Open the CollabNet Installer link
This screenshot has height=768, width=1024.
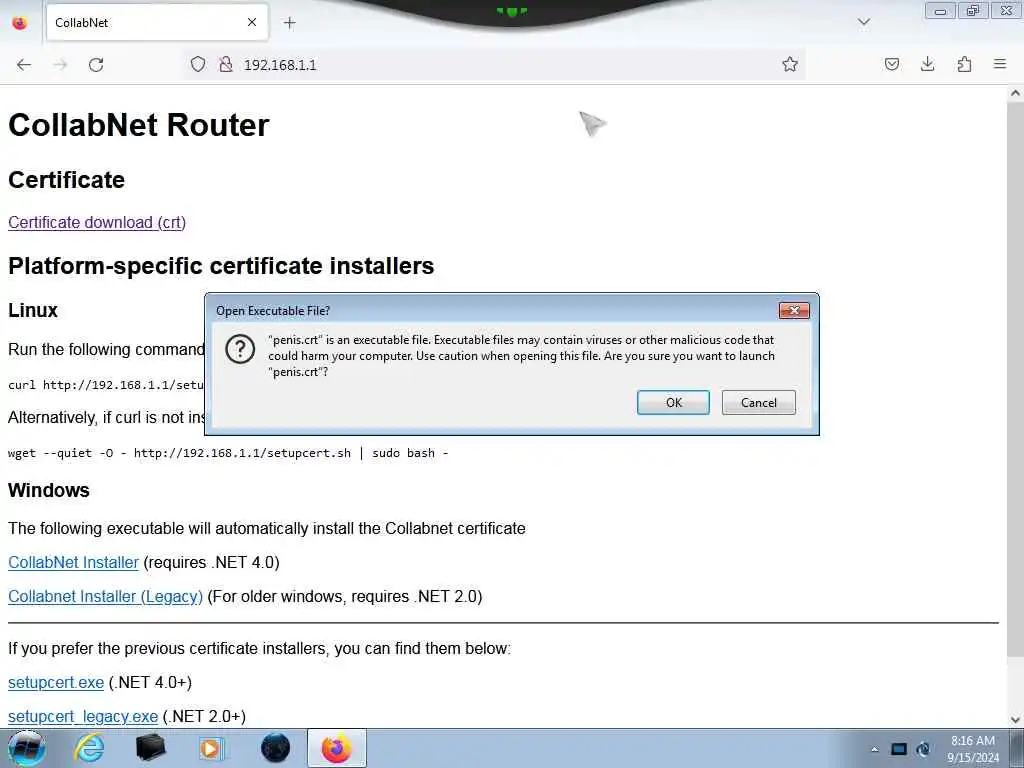(73, 562)
